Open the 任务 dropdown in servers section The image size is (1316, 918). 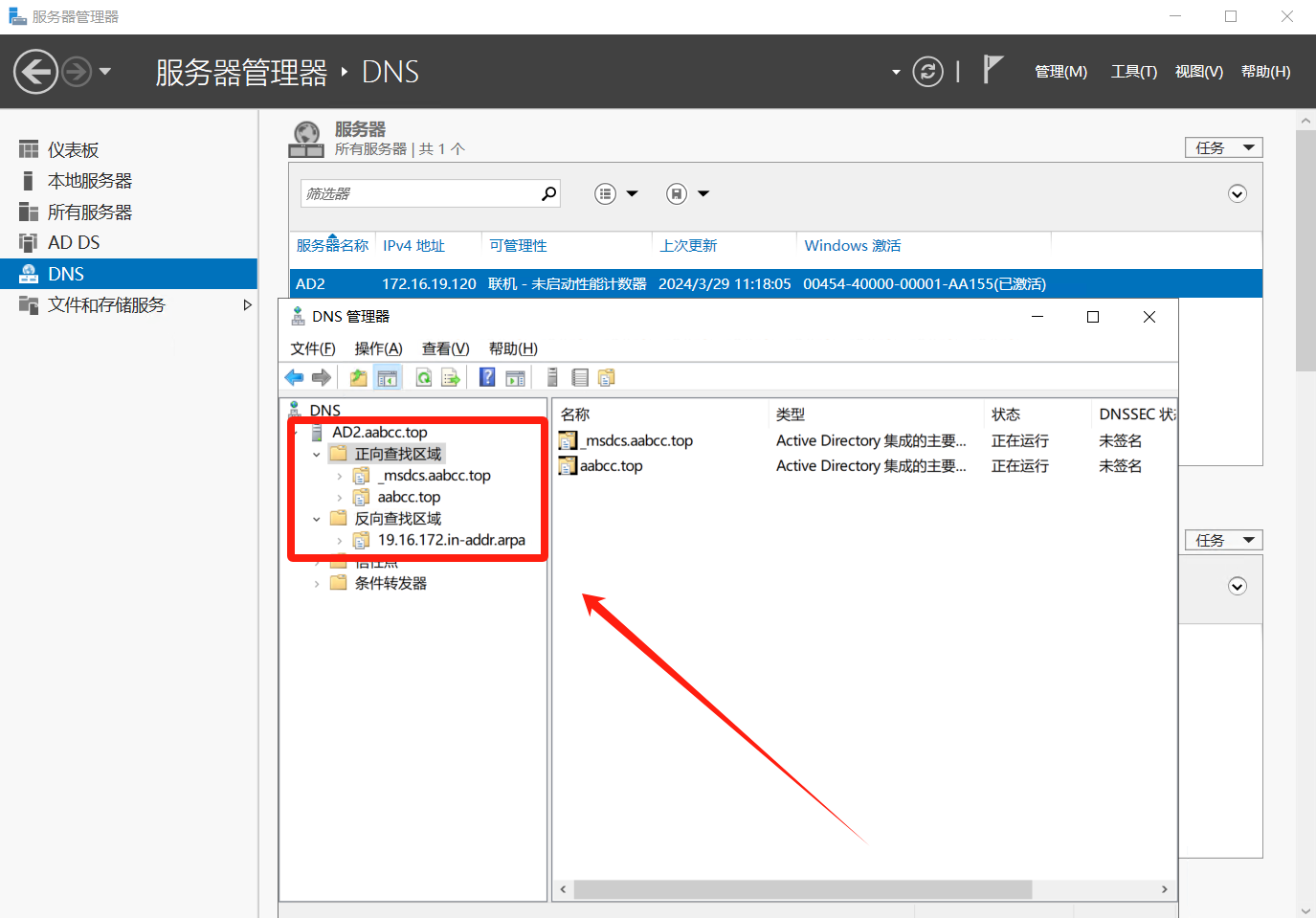(1223, 147)
